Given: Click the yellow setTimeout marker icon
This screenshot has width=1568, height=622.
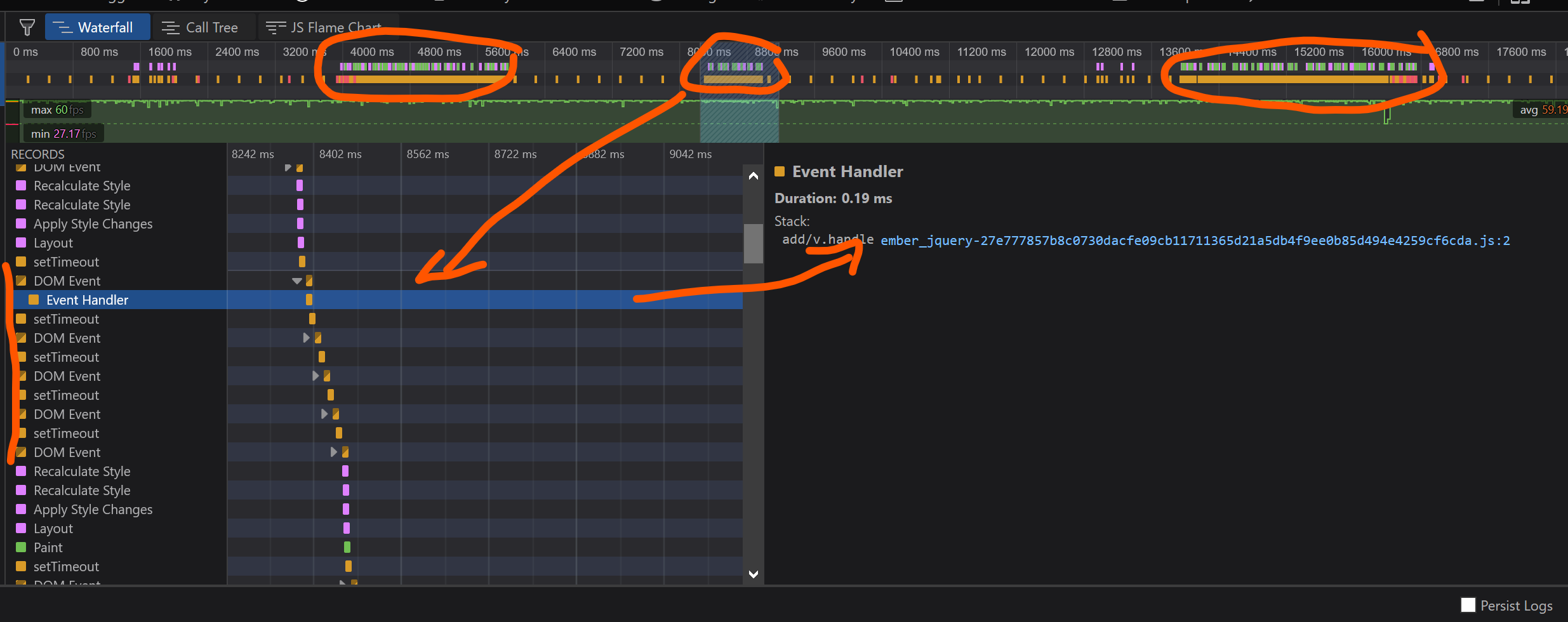Looking at the screenshot, I should click(x=21, y=261).
